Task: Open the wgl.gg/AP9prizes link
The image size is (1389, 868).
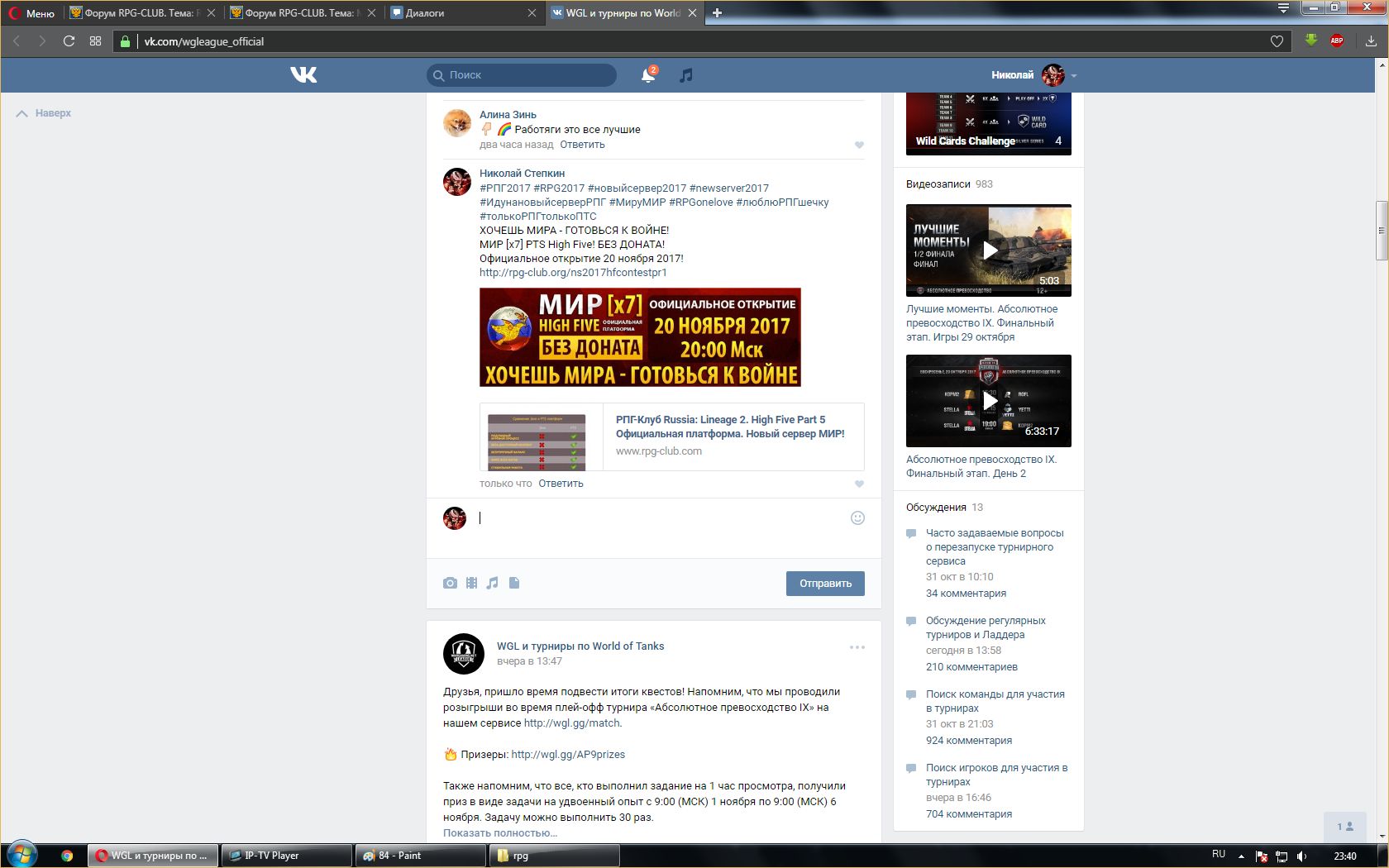Action: [x=568, y=754]
